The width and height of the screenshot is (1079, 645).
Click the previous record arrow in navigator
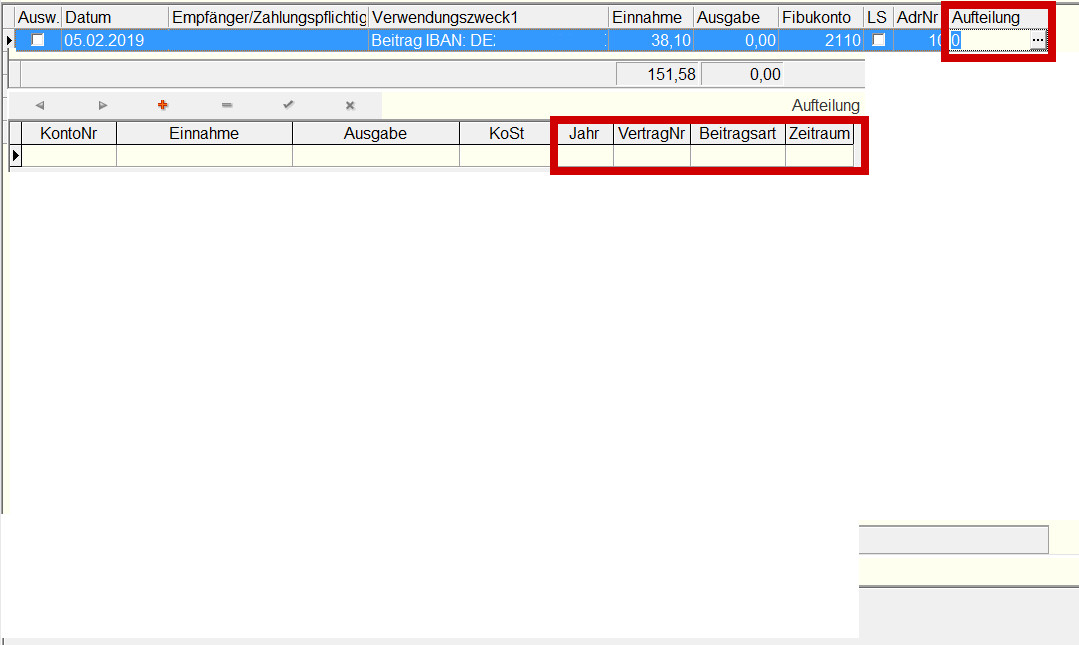[40, 105]
